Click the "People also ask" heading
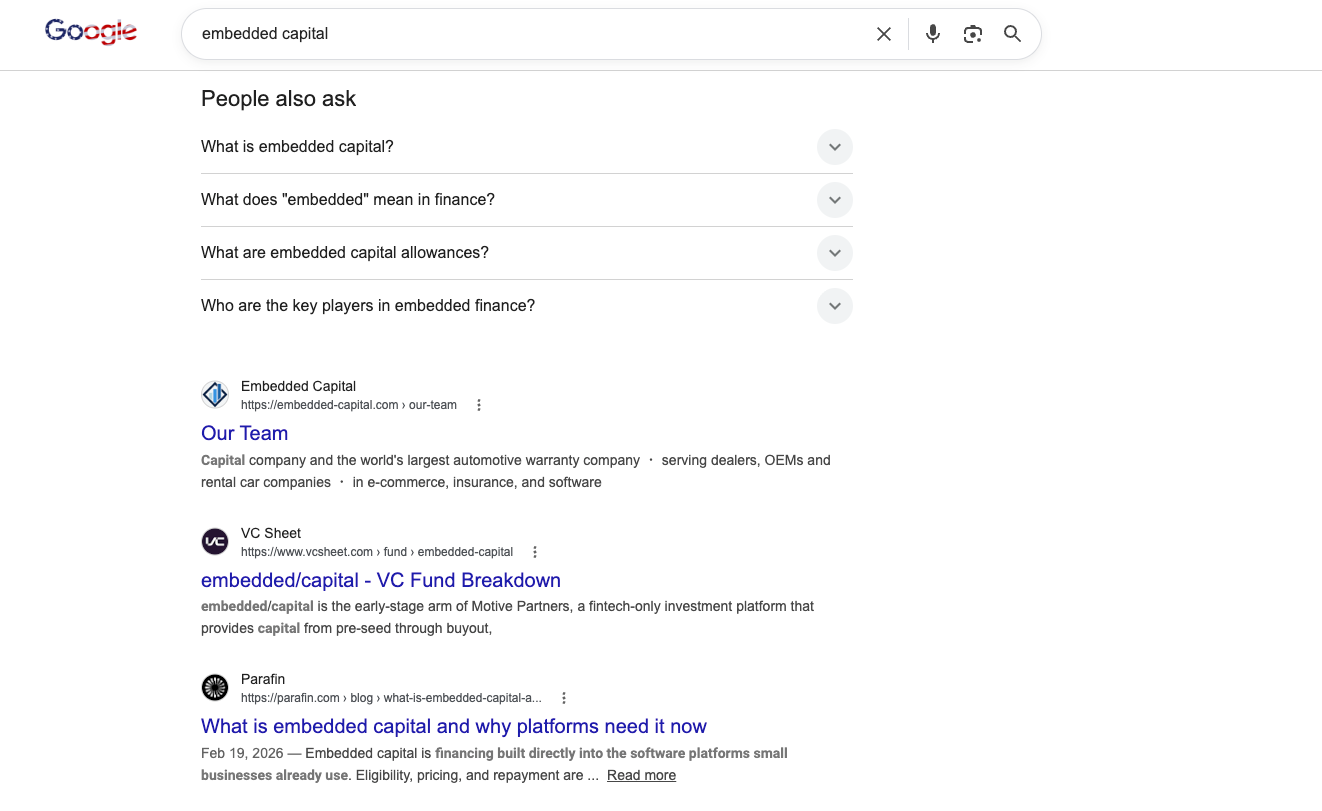This screenshot has width=1322, height=811. pyautogui.click(x=279, y=98)
